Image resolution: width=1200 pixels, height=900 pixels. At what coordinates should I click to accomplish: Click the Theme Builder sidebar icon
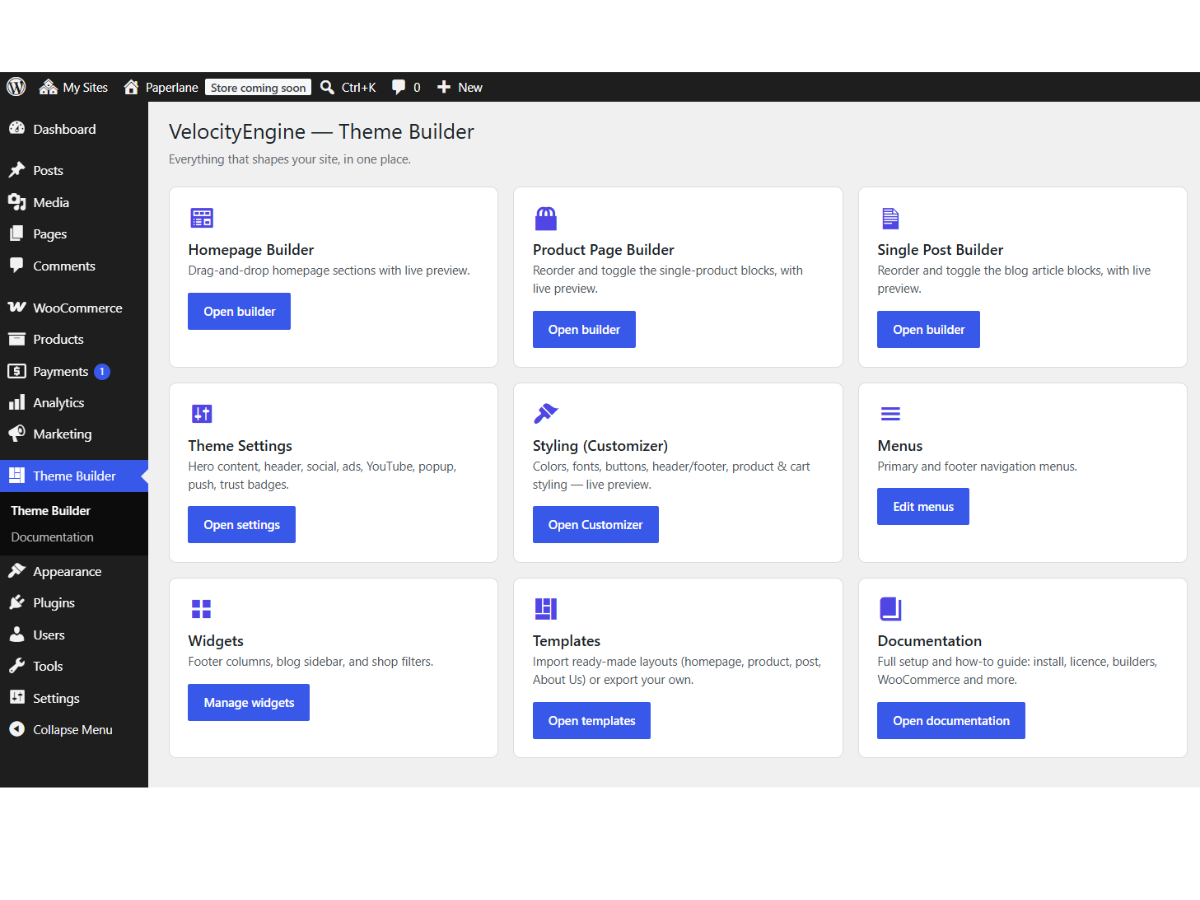pos(16,476)
